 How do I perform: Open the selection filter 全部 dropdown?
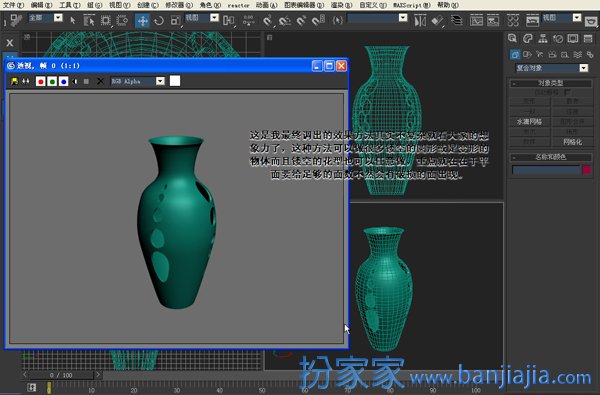(x=58, y=18)
